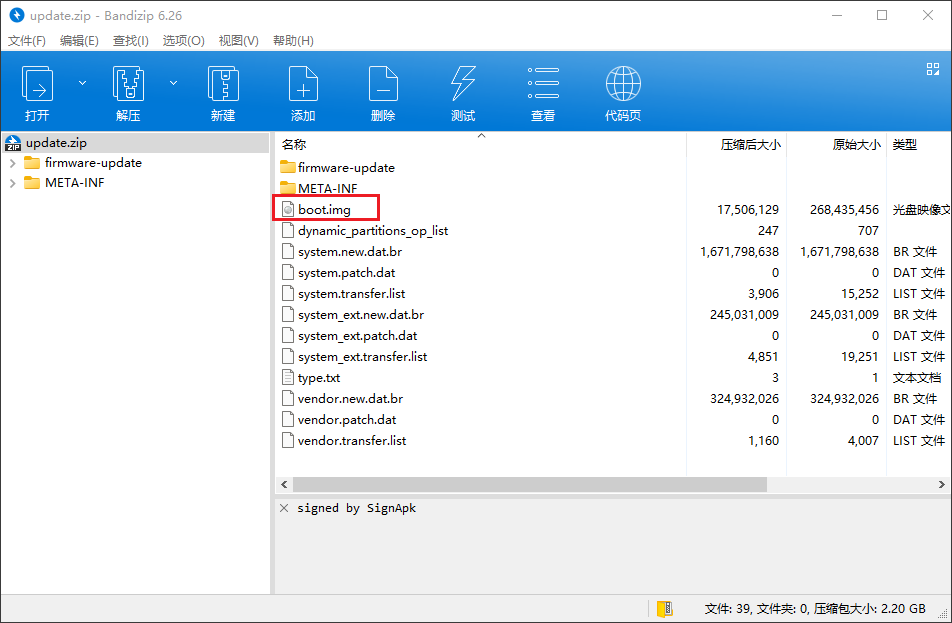Click the horizontal scrollbar thumb
Screen dimensions: 952x623
(529, 484)
